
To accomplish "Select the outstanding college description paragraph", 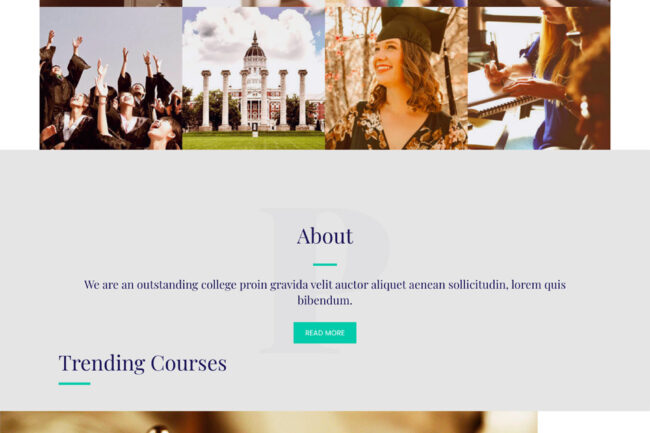I will tap(325, 292).
